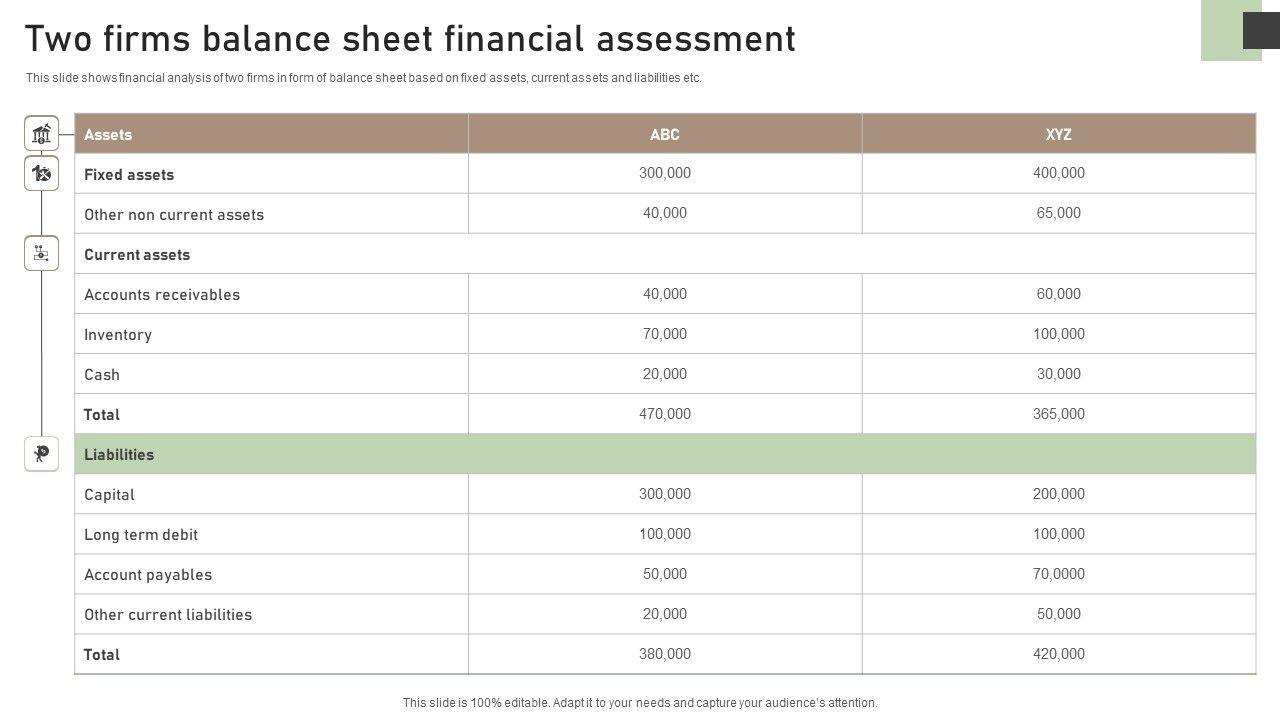Select the icon next to Fixed assets
The width and height of the screenshot is (1280, 720).
click(x=41, y=173)
